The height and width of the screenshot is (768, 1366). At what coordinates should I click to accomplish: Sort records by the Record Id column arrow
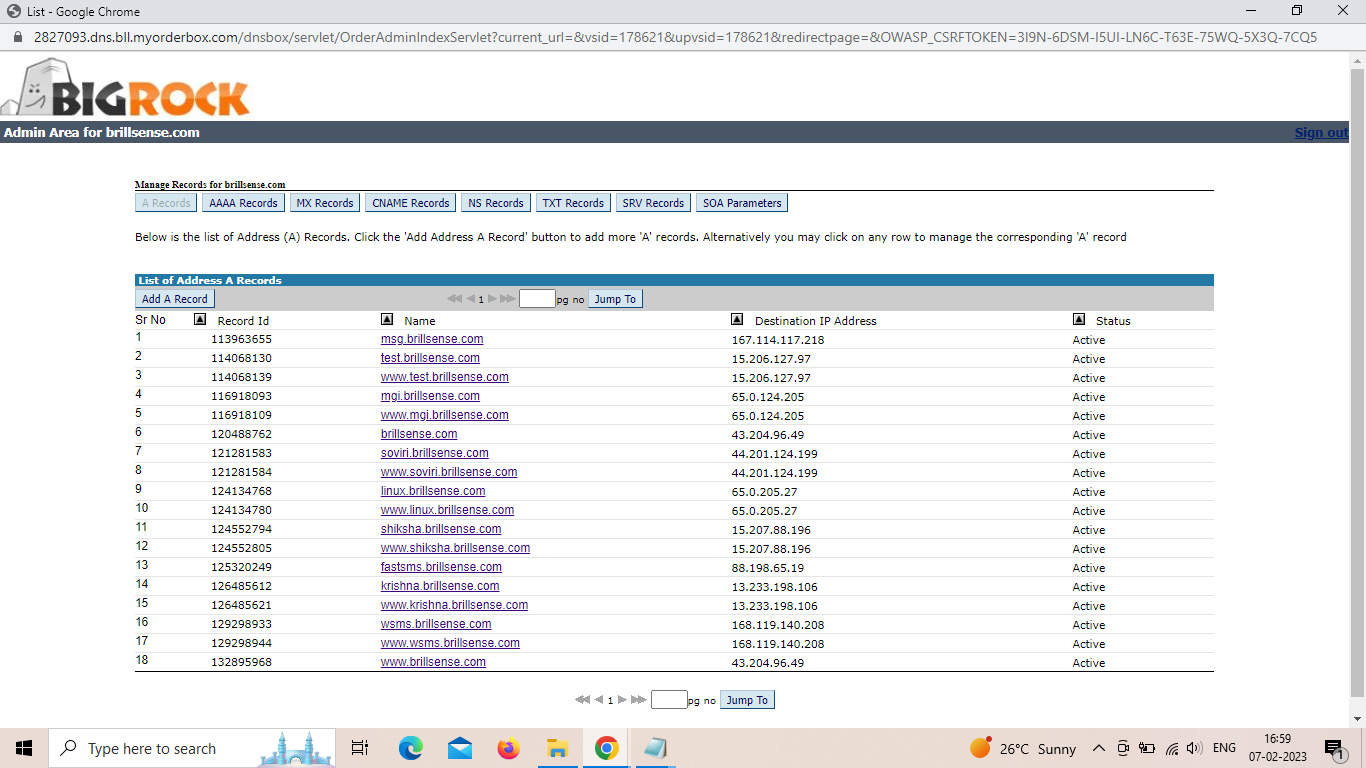pos(200,320)
